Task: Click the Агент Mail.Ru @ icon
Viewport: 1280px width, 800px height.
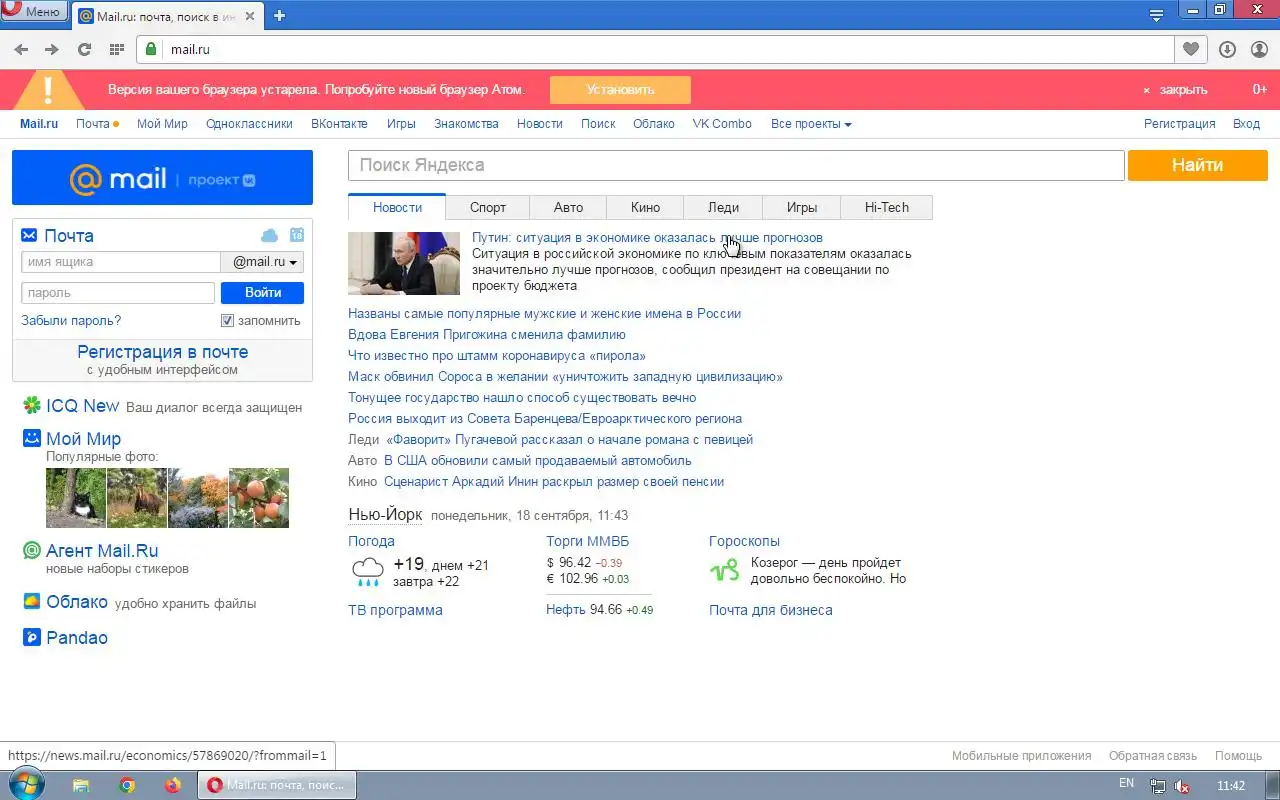Action: pyautogui.click(x=32, y=550)
